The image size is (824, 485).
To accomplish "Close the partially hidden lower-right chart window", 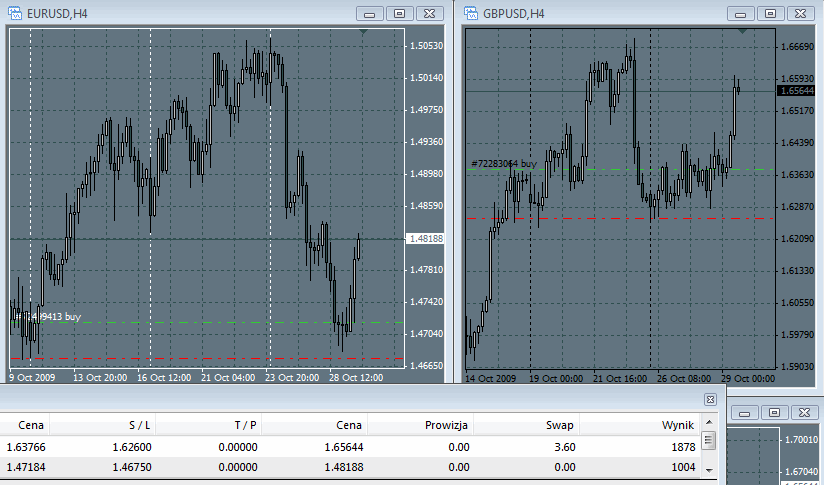I will [x=805, y=412].
